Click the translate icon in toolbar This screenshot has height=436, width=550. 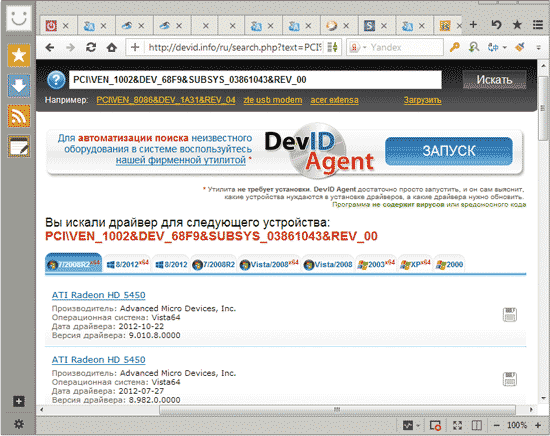click(x=493, y=47)
